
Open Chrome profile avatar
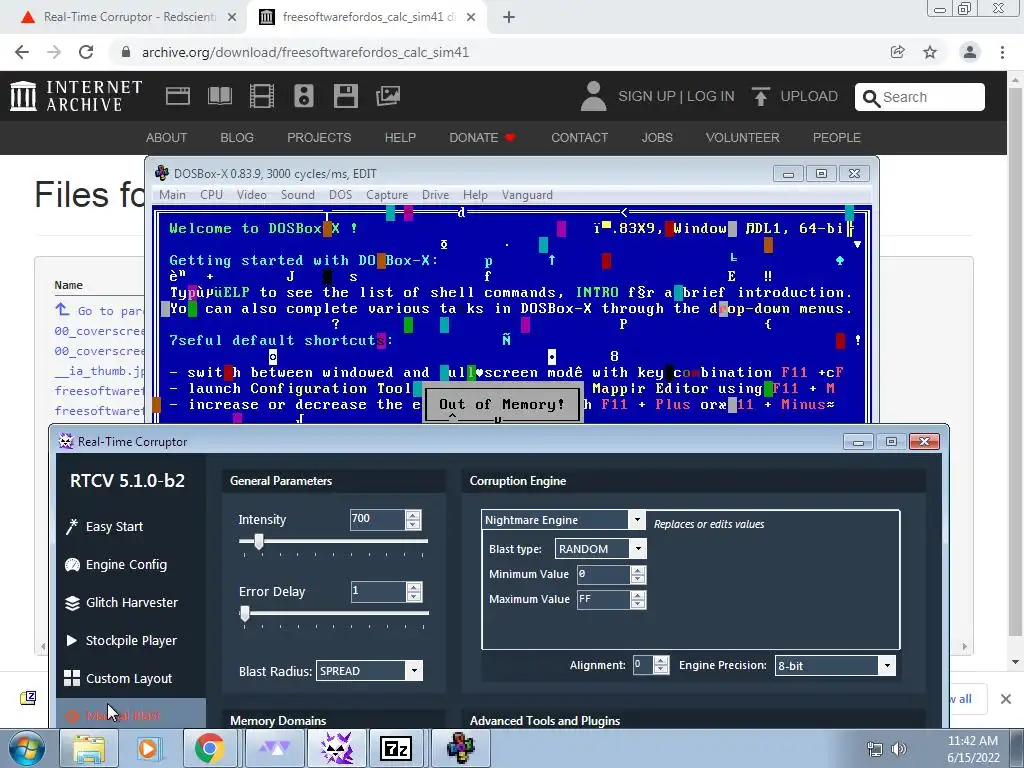(970, 52)
